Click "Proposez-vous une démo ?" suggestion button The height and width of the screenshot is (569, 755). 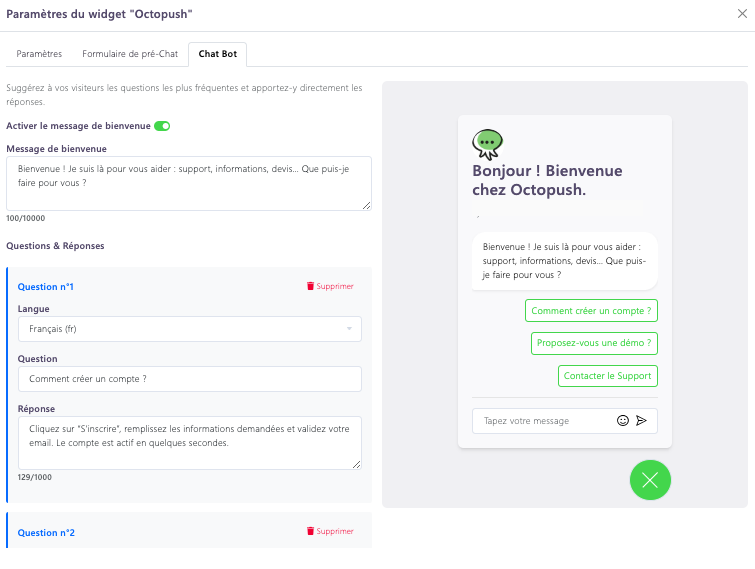coord(594,343)
